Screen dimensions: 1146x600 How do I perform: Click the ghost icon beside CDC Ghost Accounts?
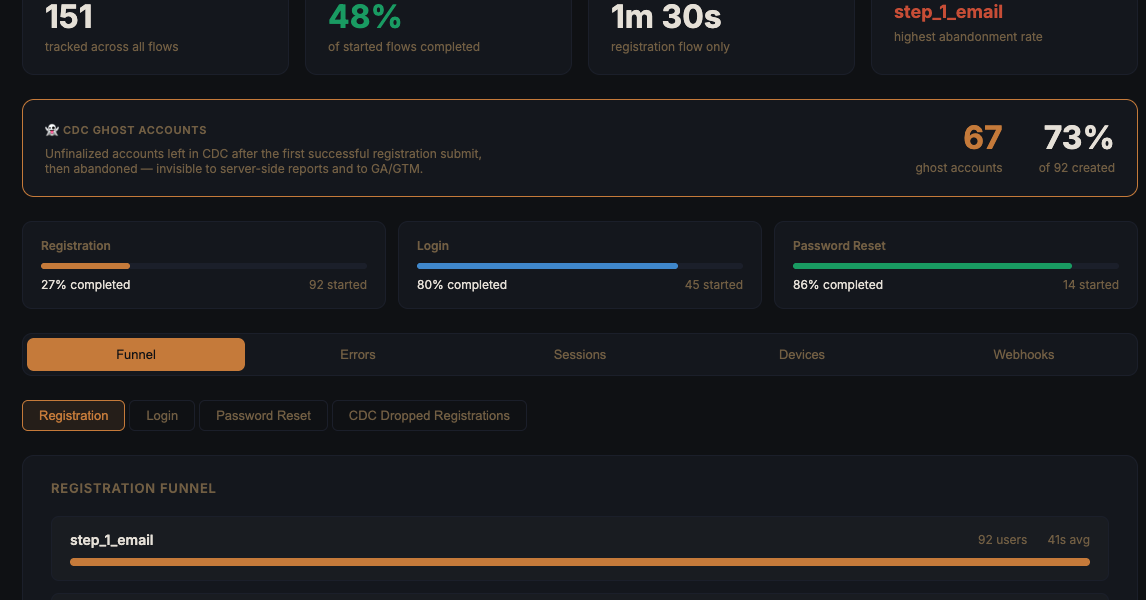[x=51, y=130]
